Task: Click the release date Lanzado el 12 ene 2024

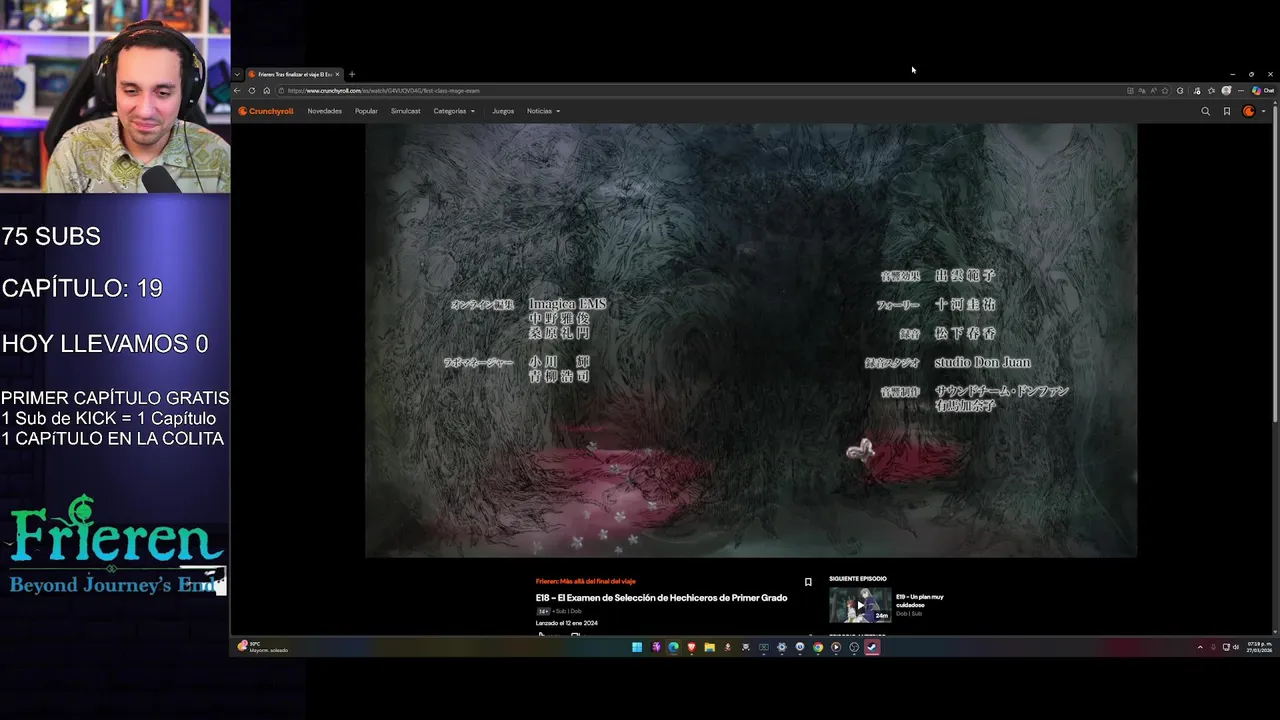Action: point(567,623)
